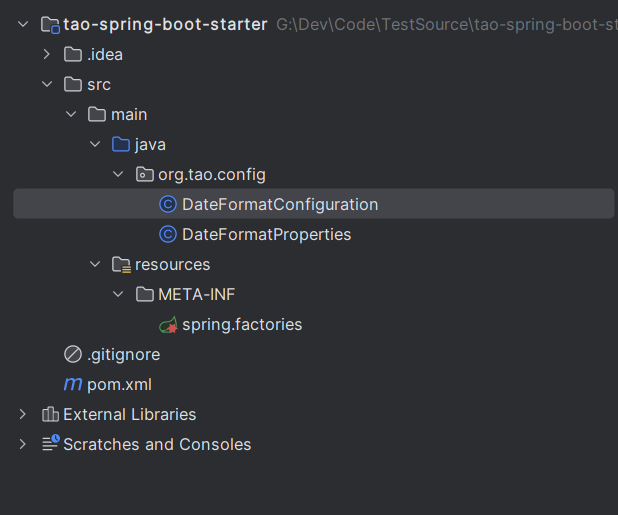Image resolution: width=618 pixels, height=515 pixels.
Task: Collapse the src folder
Action: click(46, 84)
